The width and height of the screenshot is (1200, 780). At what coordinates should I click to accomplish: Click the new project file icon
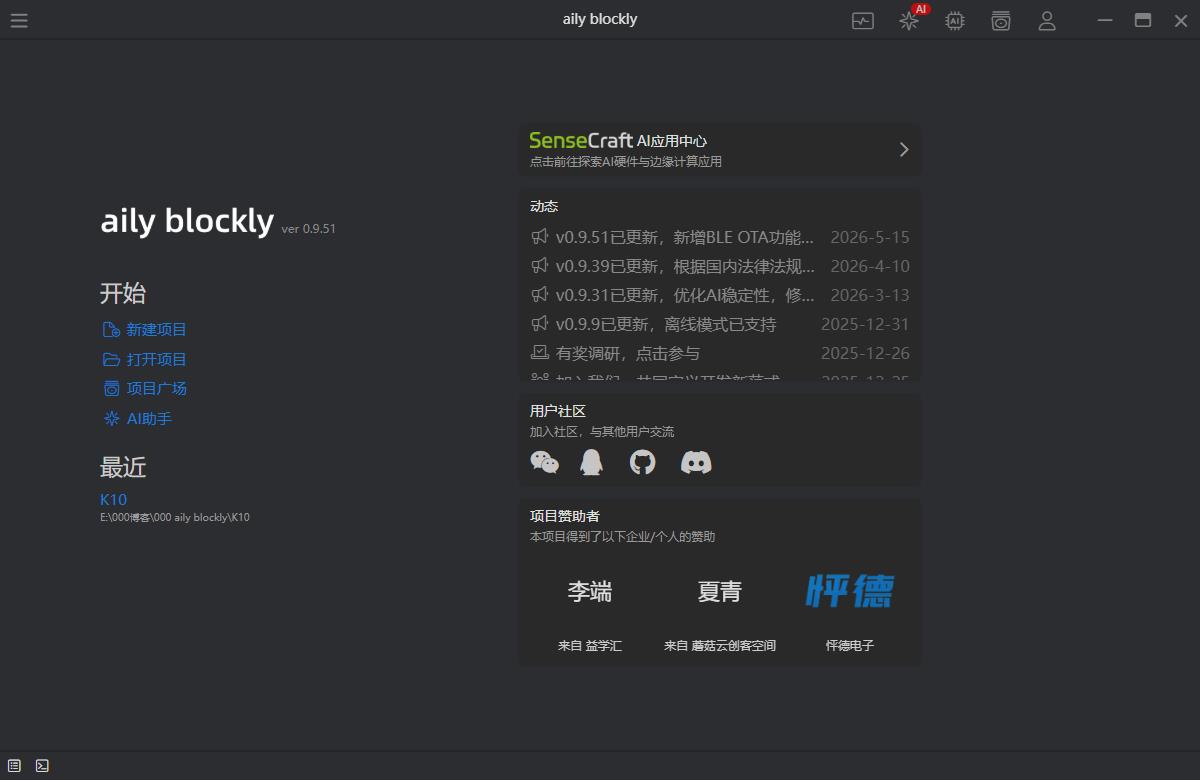pyautogui.click(x=111, y=330)
